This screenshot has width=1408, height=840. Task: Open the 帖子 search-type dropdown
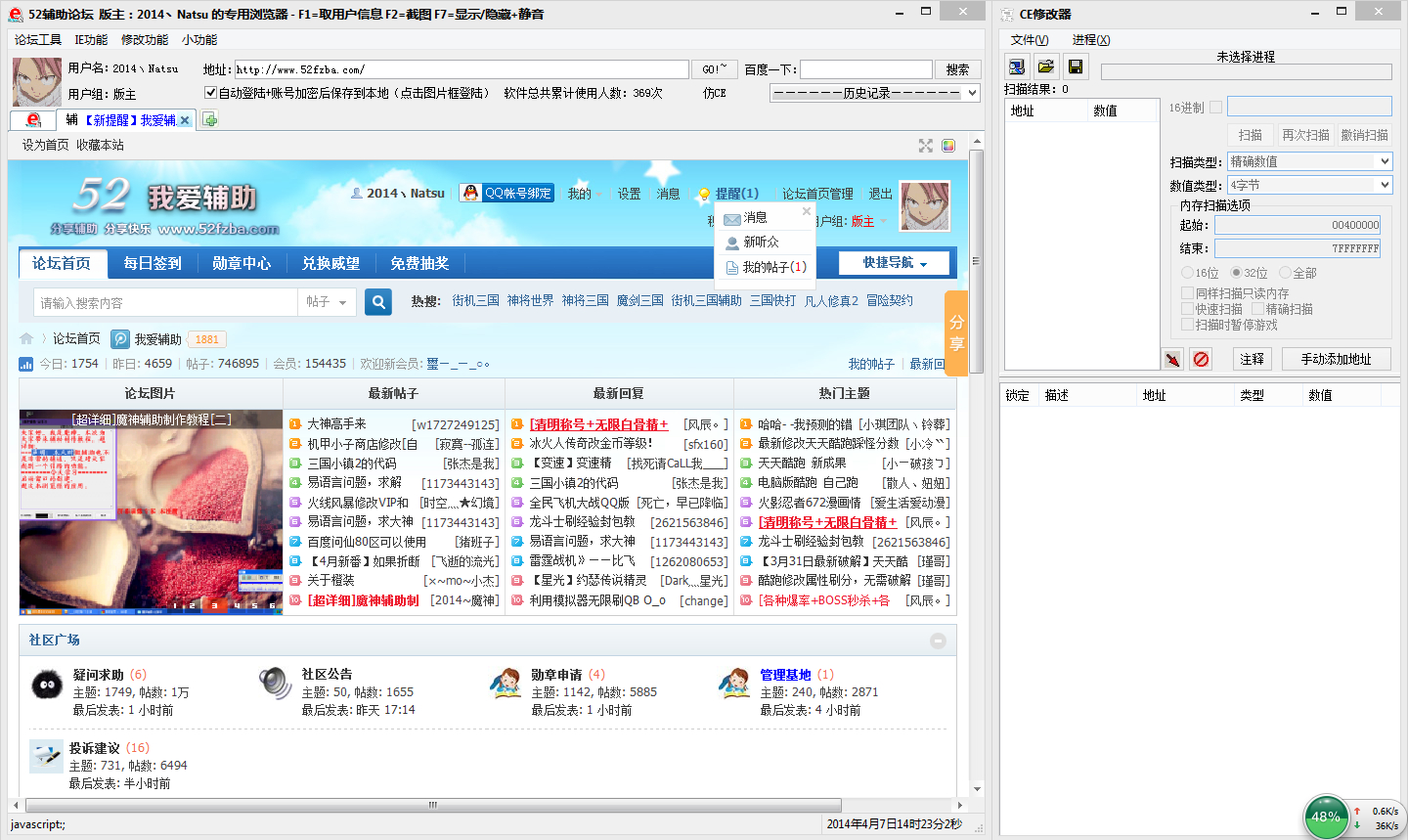pos(327,302)
